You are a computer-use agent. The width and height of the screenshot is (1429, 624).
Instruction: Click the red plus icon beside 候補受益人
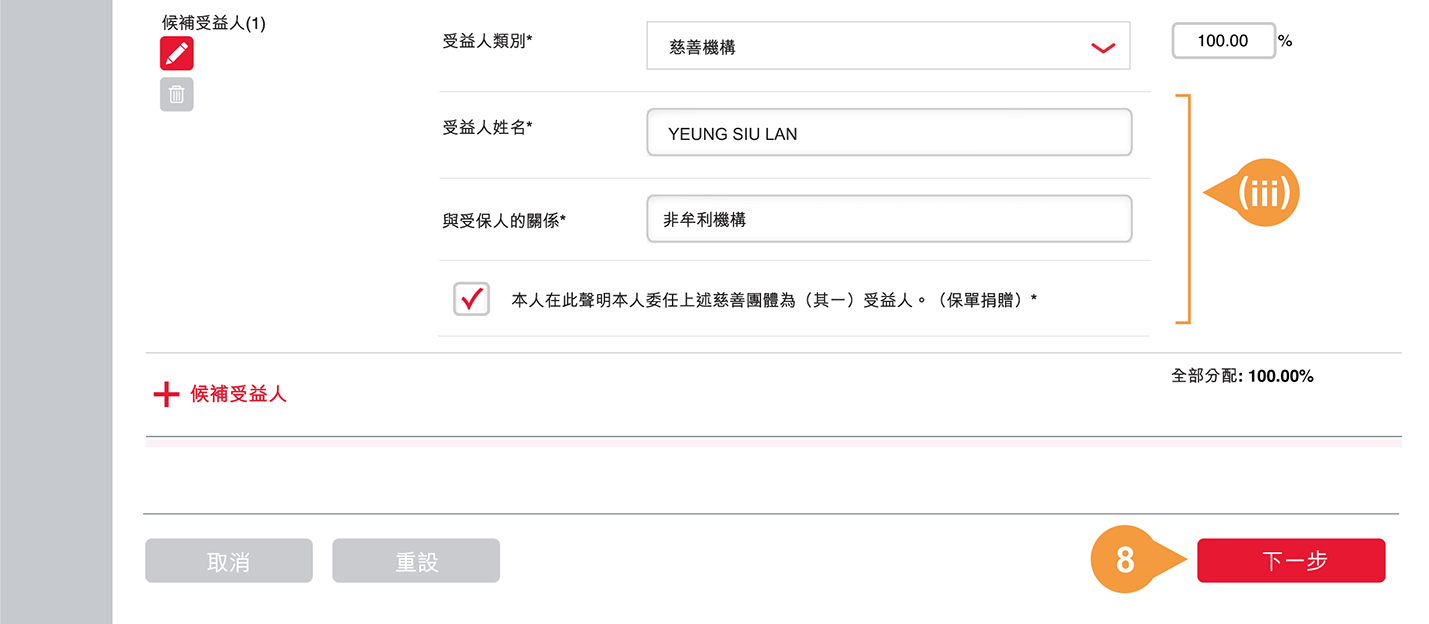click(165, 394)
